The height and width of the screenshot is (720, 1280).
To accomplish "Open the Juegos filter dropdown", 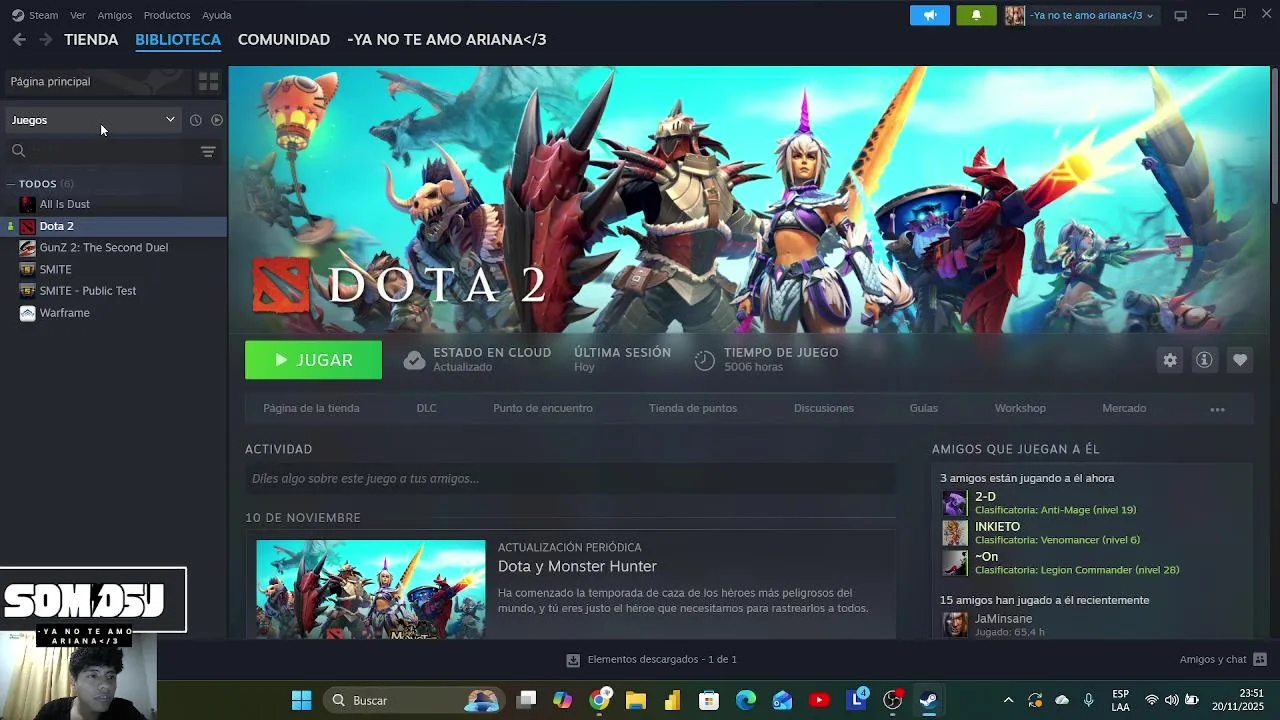I will 93,120.
